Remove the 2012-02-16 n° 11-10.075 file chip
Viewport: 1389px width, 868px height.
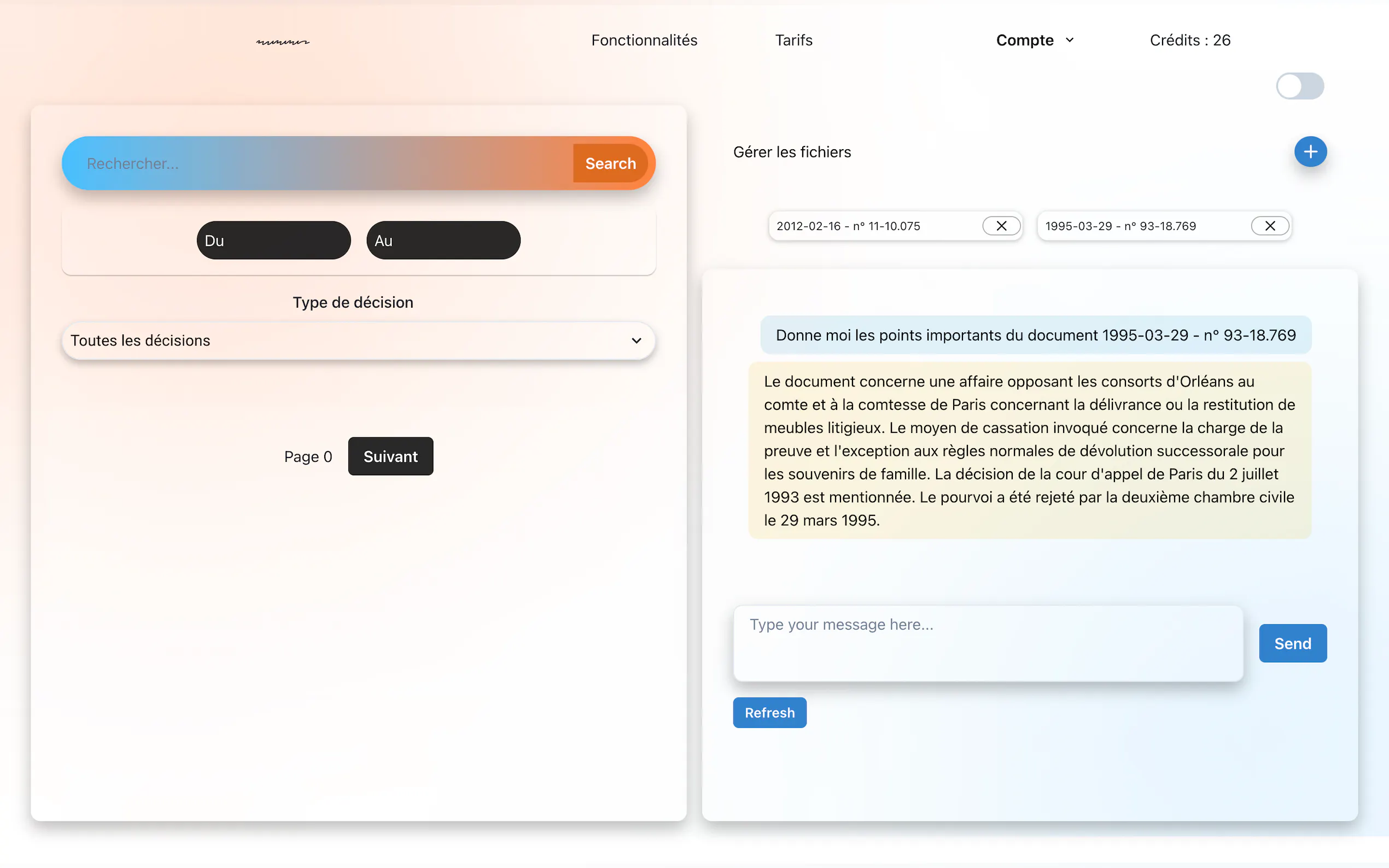[1001, 226]
